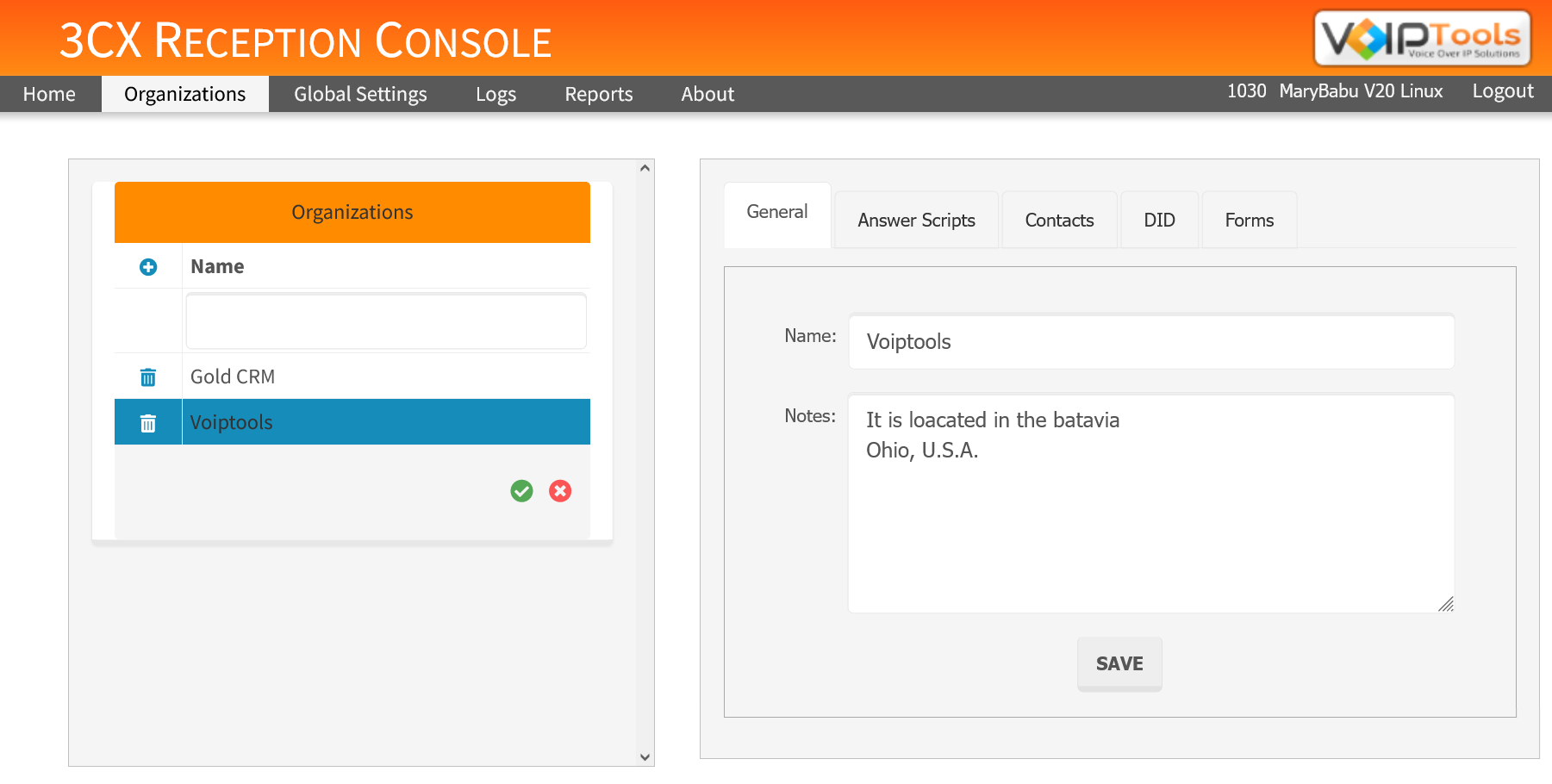Click Logout at top right
This screenshot has height=784, width=1552.
1502,90
